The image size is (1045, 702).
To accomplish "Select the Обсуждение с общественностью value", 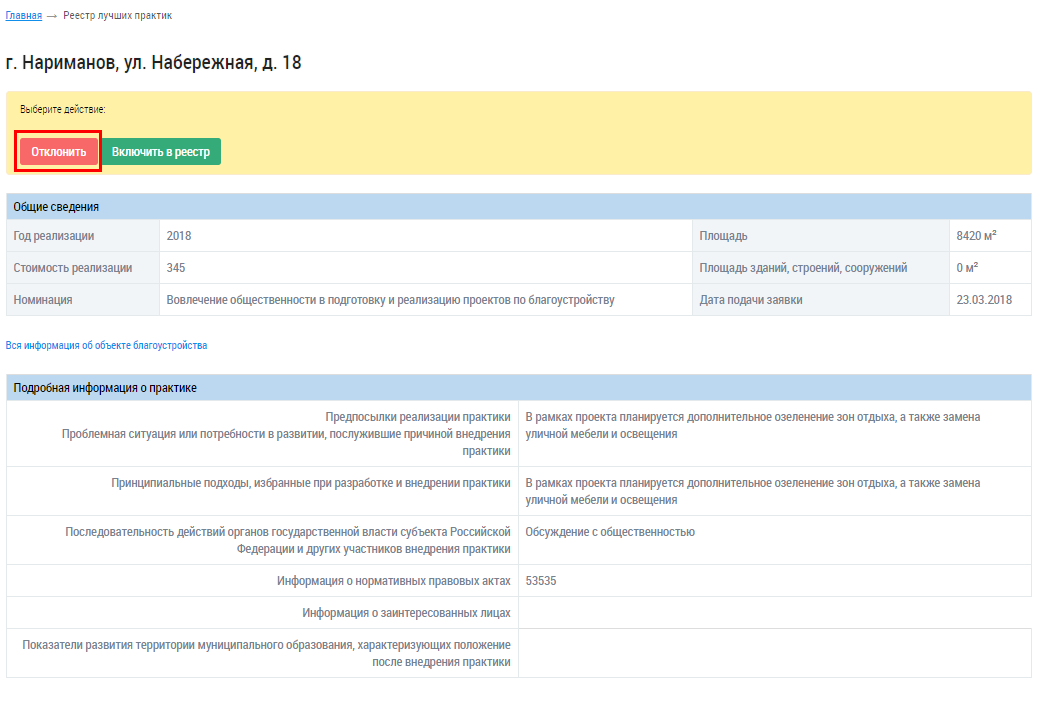I will pos(610,532).
